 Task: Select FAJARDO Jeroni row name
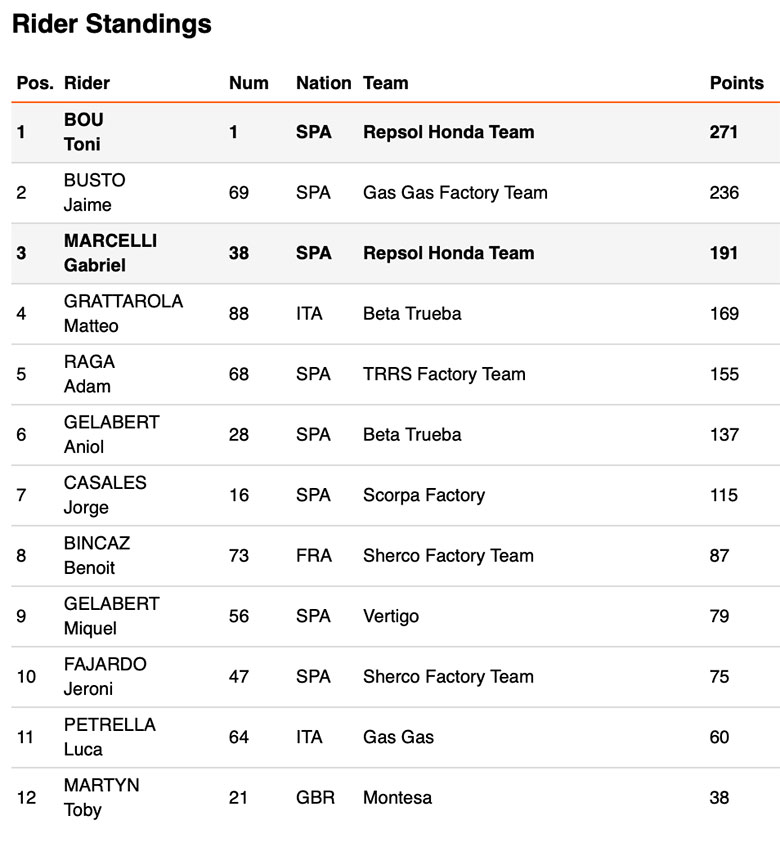(x=105, y=677)
